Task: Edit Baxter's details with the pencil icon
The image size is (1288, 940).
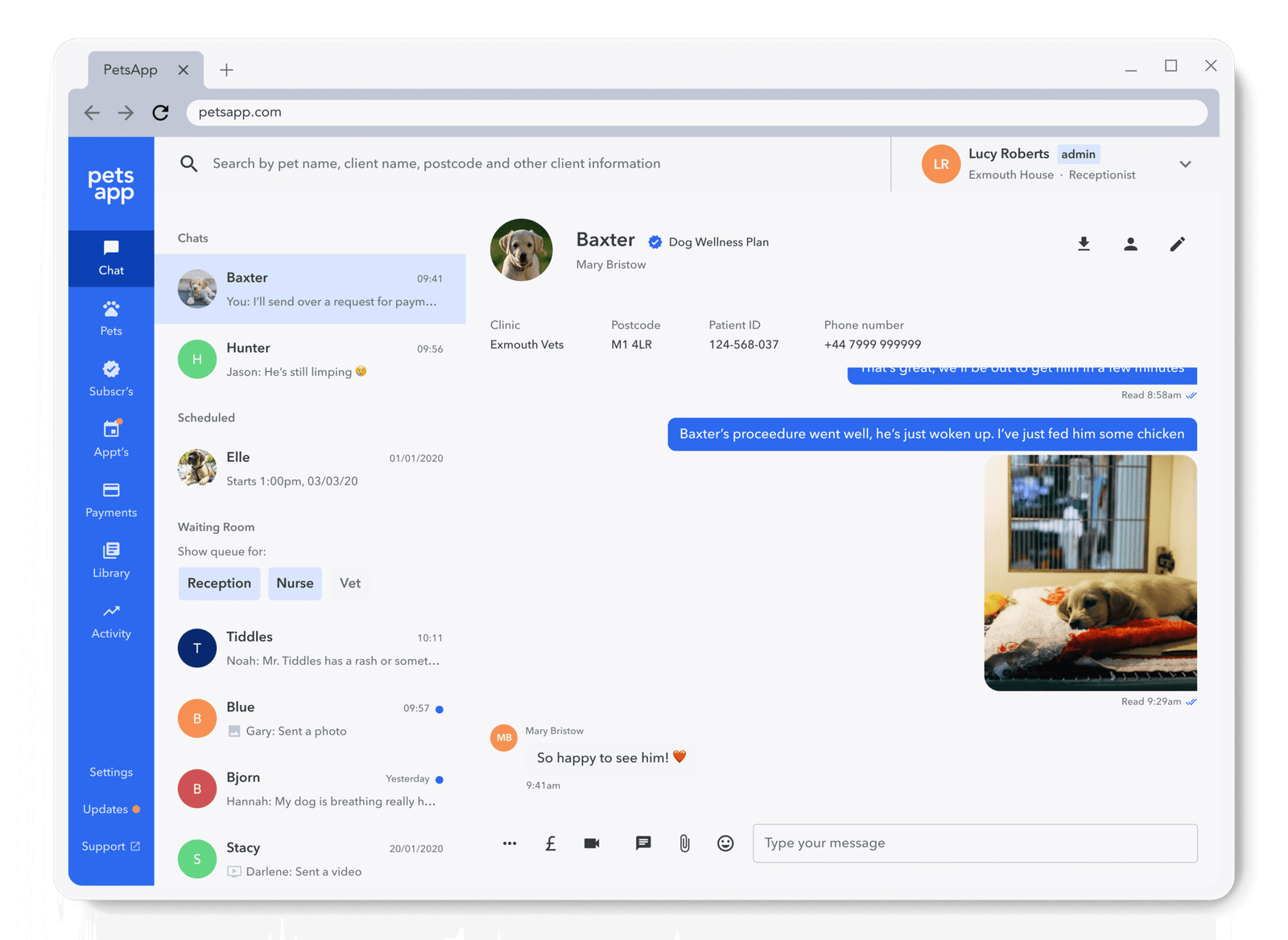Action: (x=1177, y=244)
